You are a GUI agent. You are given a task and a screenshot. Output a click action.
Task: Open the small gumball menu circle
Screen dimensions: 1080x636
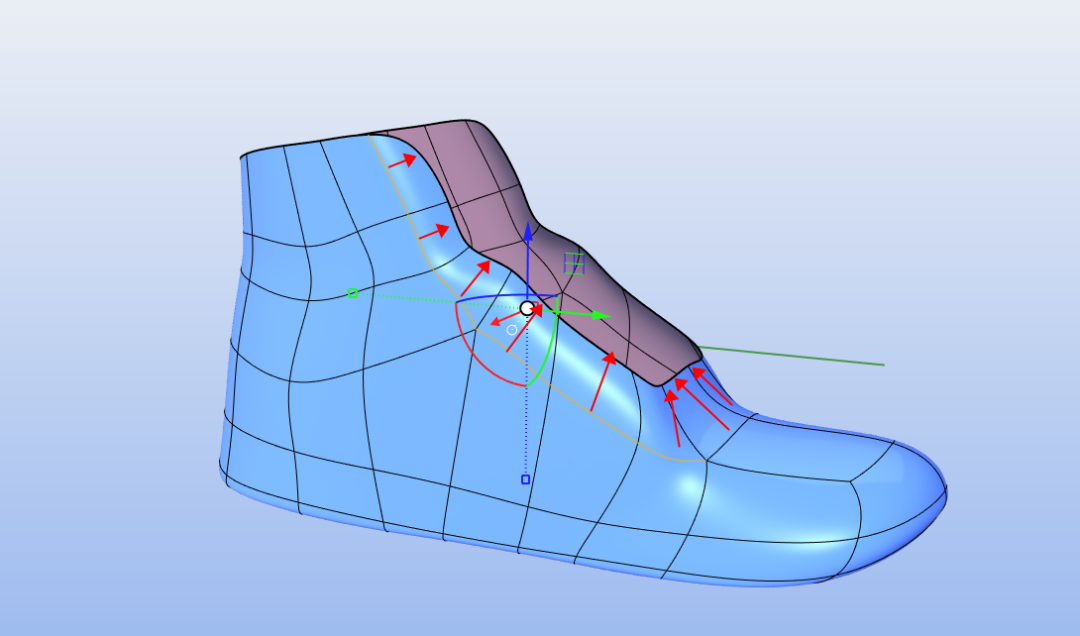(x=512, y=330)
